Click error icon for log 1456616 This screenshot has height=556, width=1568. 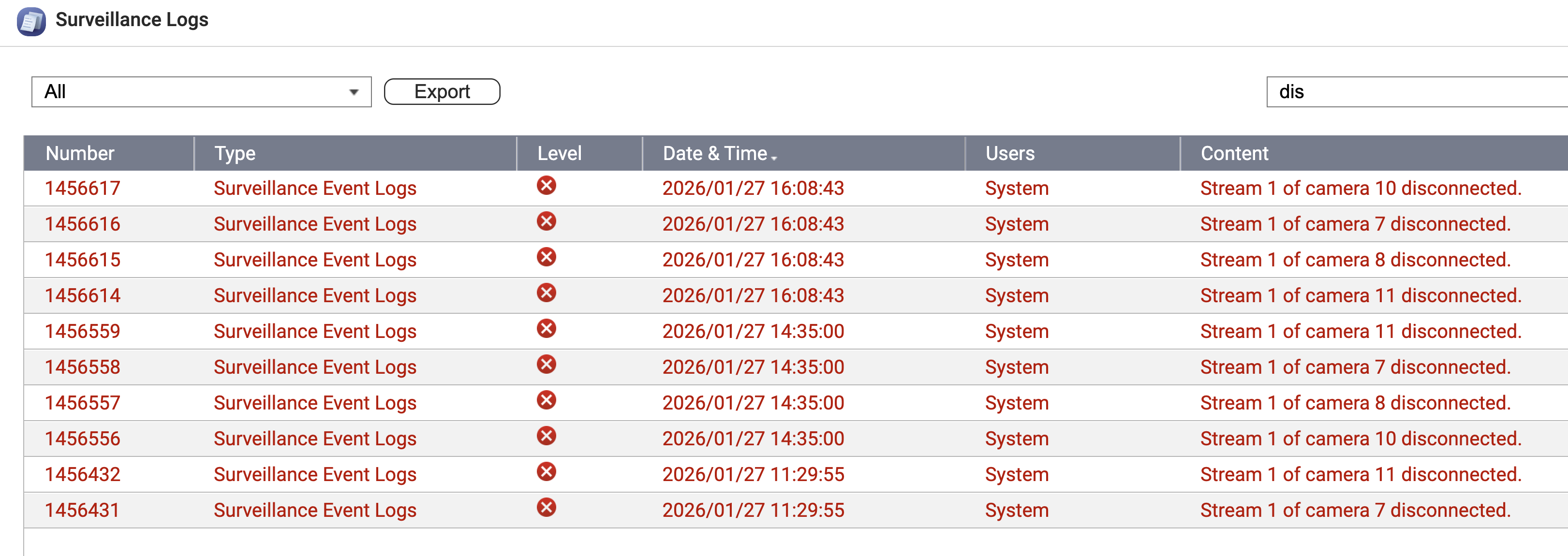546,221
